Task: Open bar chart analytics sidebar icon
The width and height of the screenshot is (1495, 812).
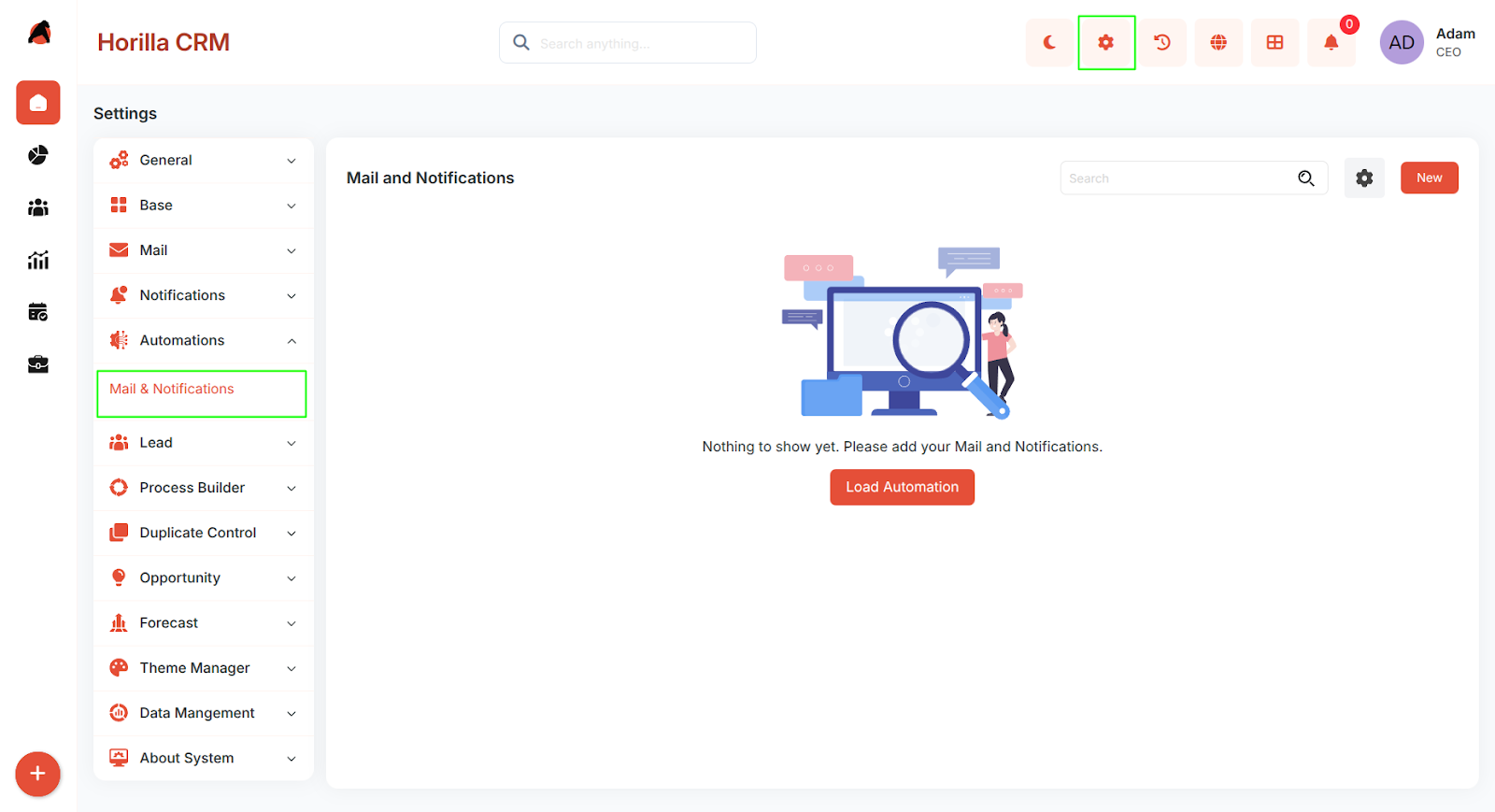Action: click(x=38, y=260)
